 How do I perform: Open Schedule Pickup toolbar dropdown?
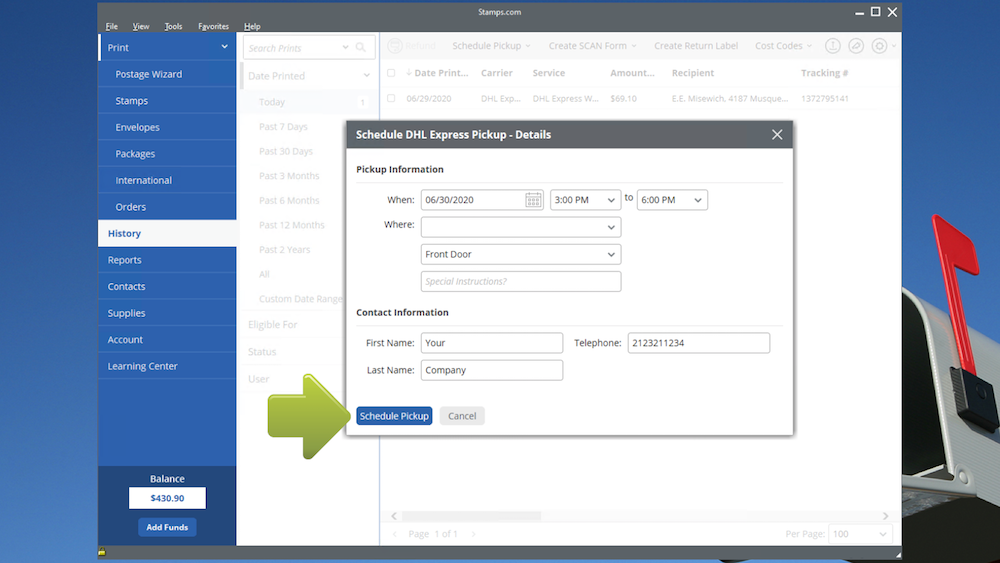491,46
